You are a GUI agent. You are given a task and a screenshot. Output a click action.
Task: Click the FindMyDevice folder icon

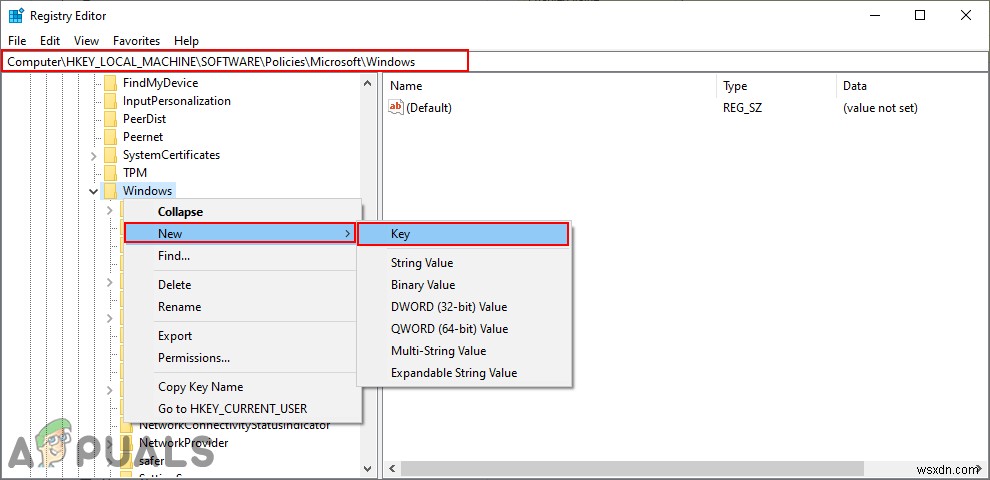110,83
